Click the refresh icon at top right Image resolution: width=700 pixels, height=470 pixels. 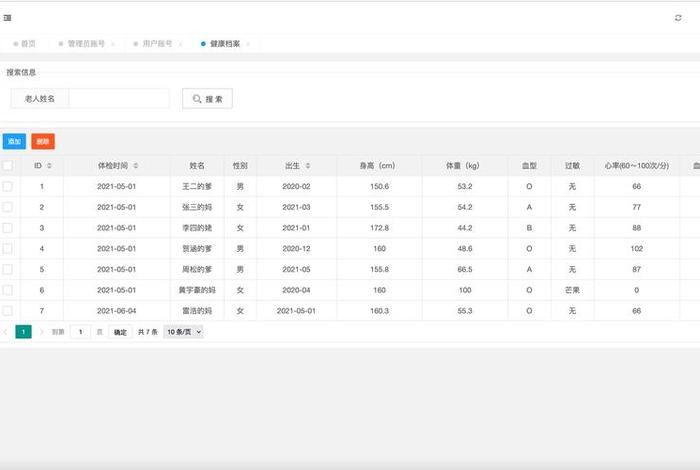point(678,18)
